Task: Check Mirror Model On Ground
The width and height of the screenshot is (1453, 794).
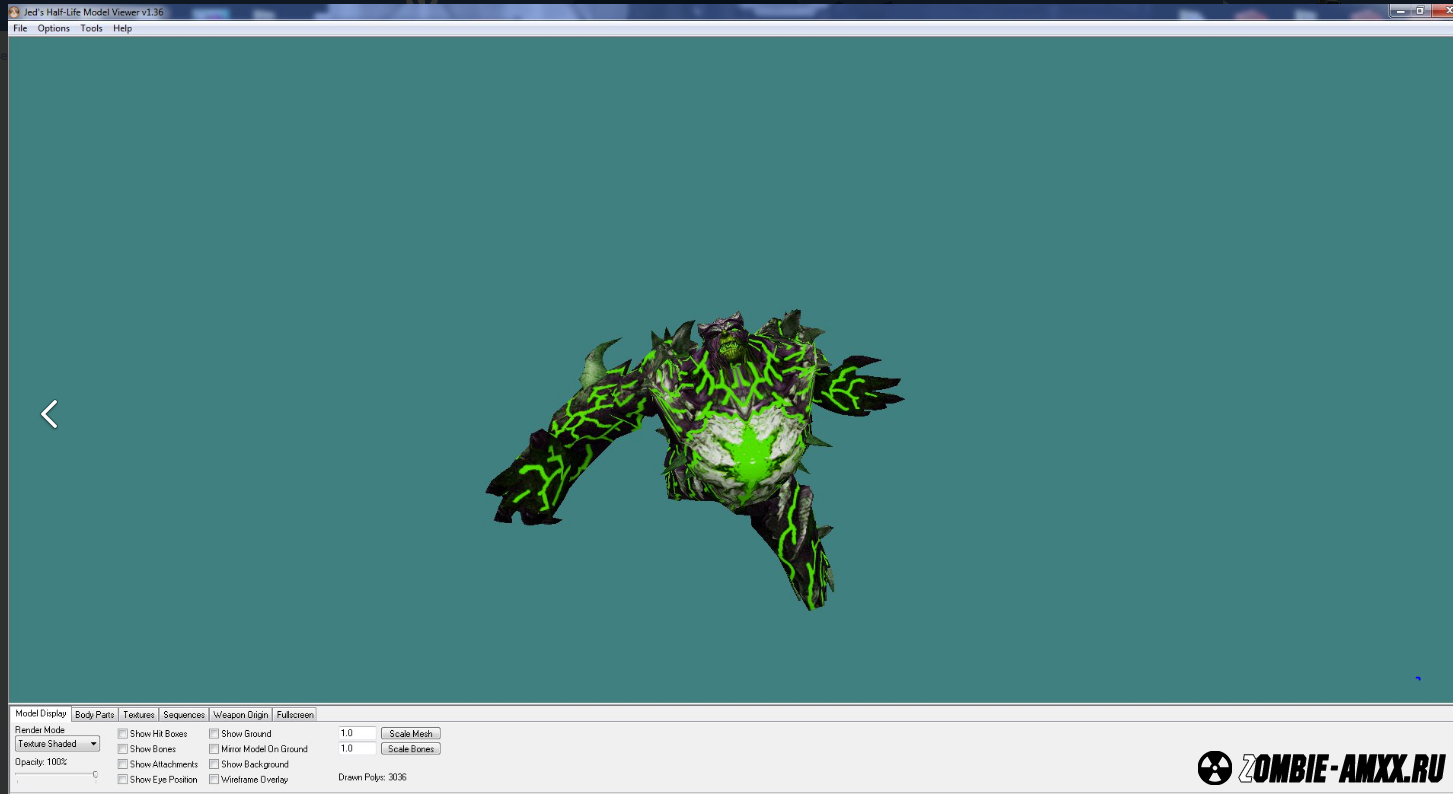Action: coord(214,749)
